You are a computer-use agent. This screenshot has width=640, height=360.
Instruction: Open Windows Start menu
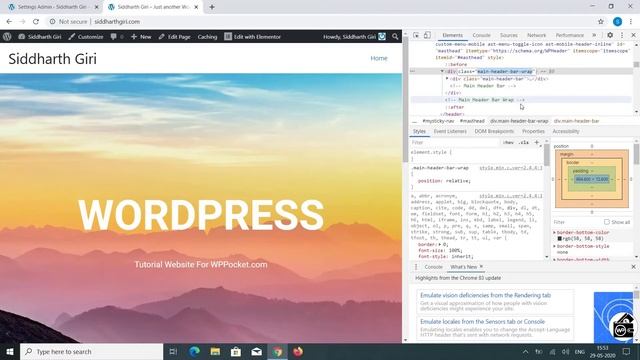pos(10,351)
